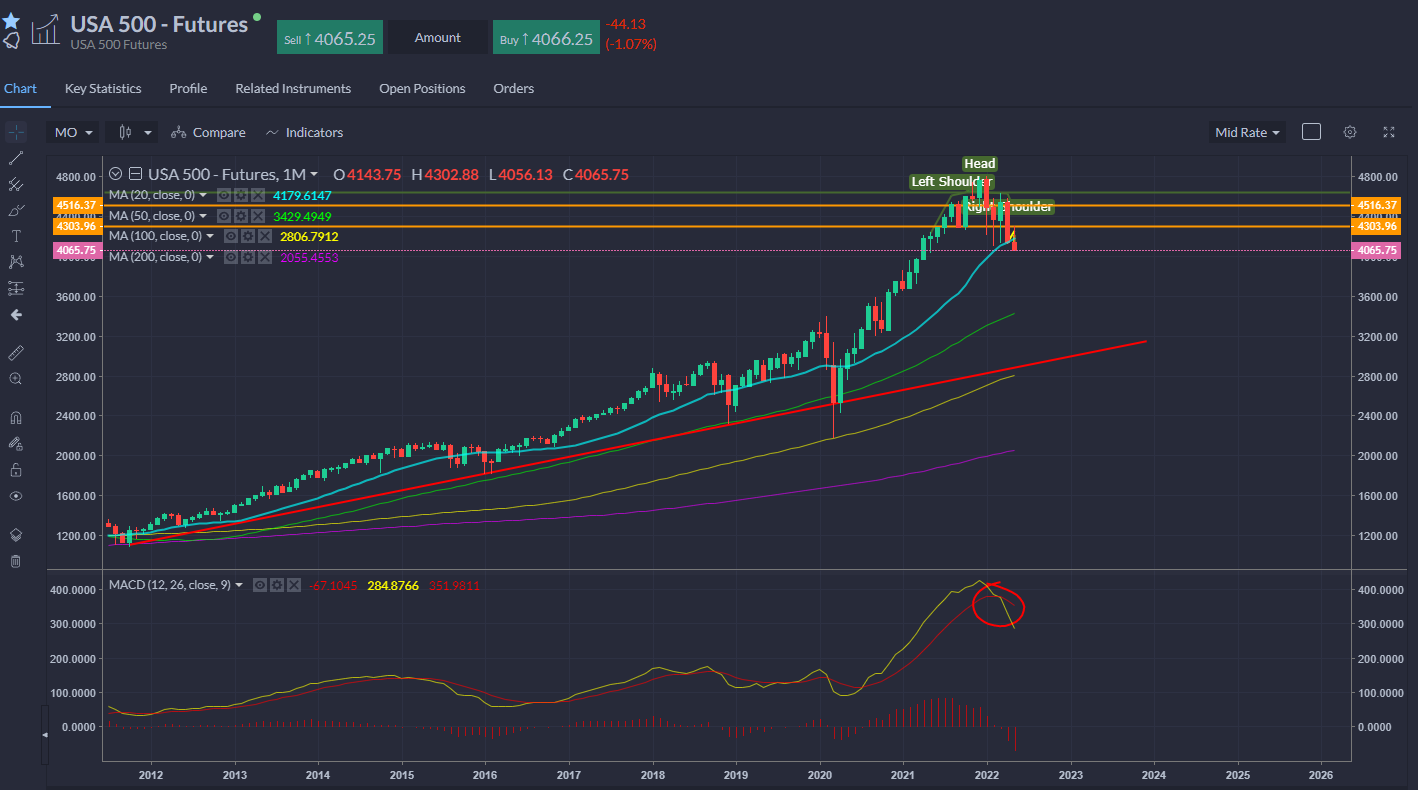This screenshot has width=1418, height=790.
Task: Hide the MA 20 indicator via eye icon
Action: click(225, 195)
